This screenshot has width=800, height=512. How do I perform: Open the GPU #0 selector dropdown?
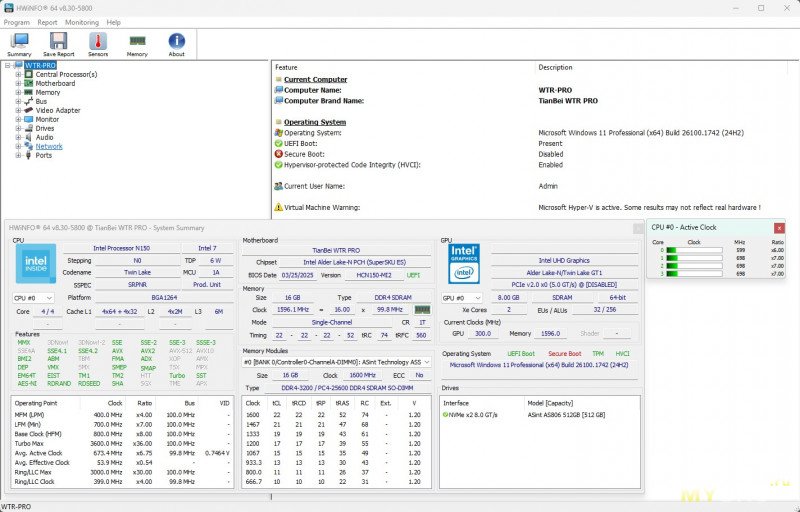click(x=462, y=298)
